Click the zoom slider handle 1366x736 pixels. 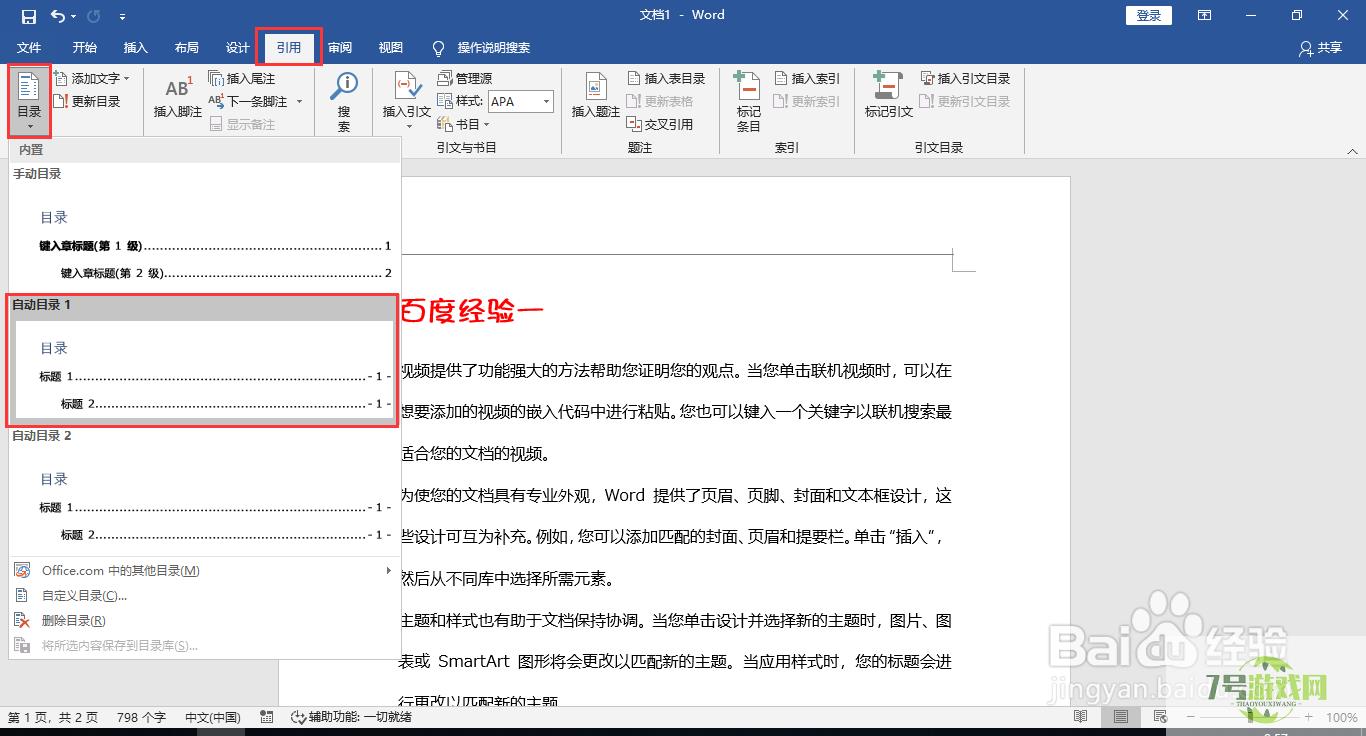pos(1248,717)
